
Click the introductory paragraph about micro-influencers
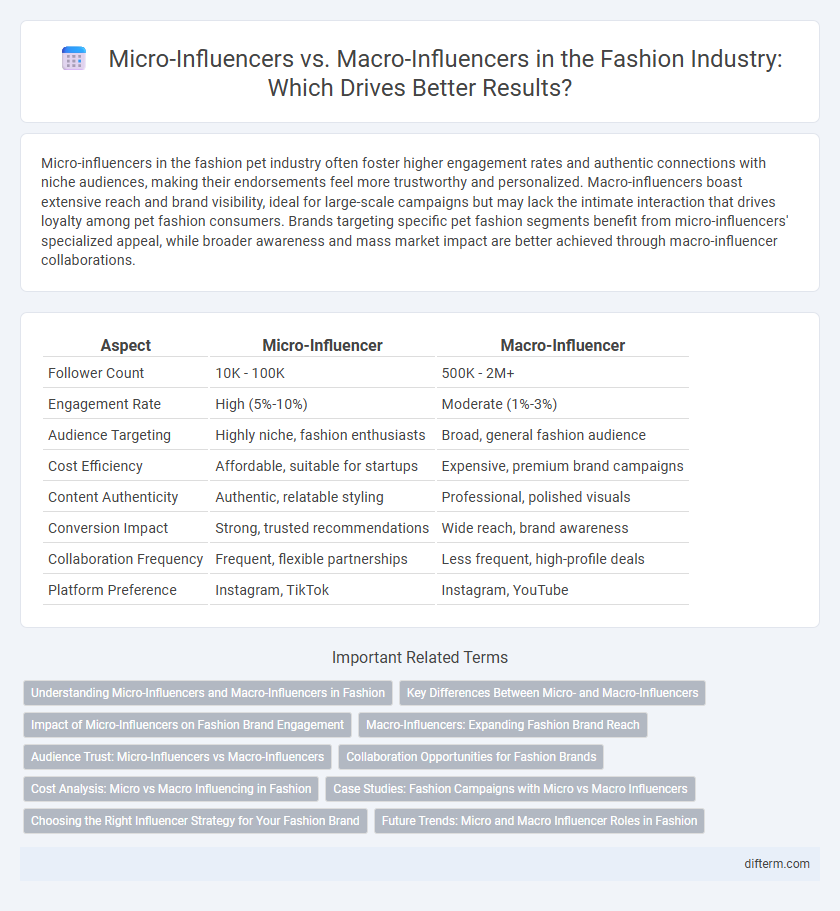point(414,211)
